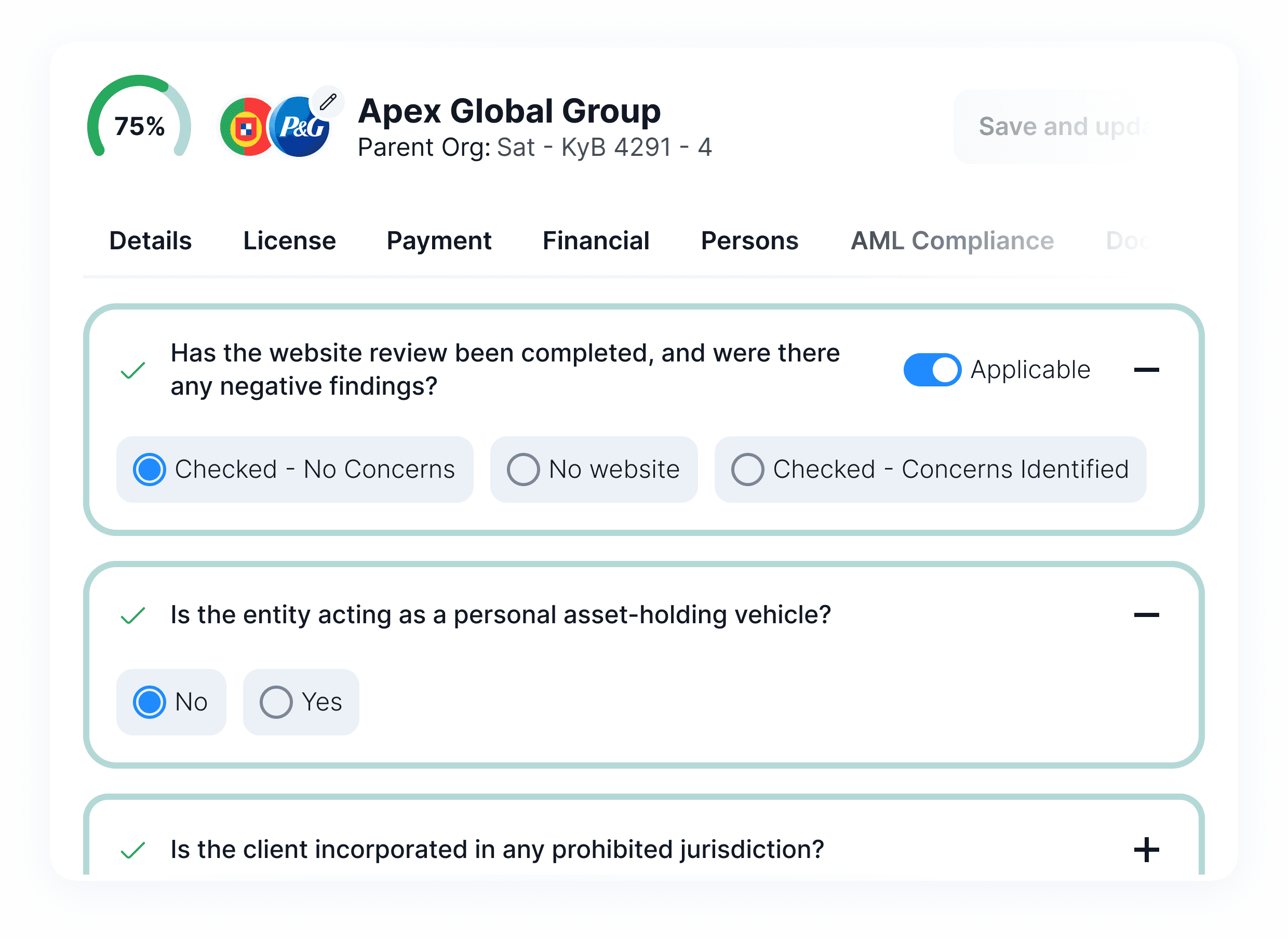The width and height of the screenshot is (1288, 939).
Task: Disable the Applicable toggle switch
Action: click(x=932, y=370)
